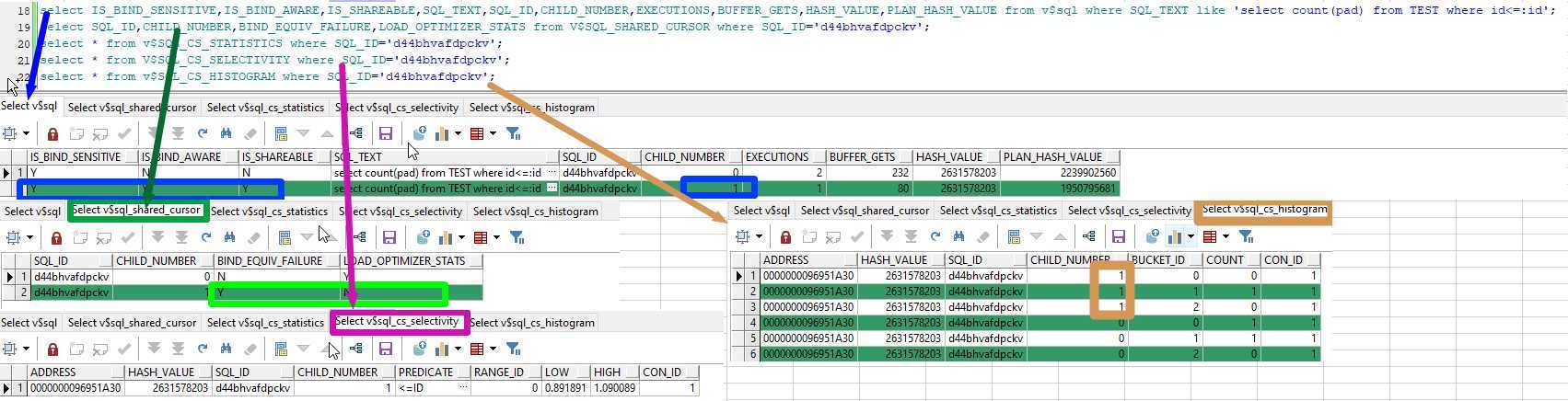Image resolution: width=1568 pixels, height=401 pixels.
Task: Click the red grid icon above the BIND_EQUIV_FAILURE grid
Action: coord(480,237)
